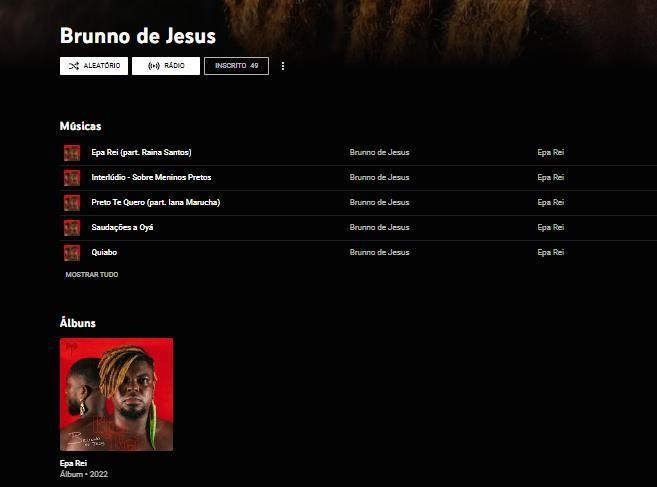Open the Epa Rei album link on Interlúdio row
657x487 pixels.
coord(551,177)
